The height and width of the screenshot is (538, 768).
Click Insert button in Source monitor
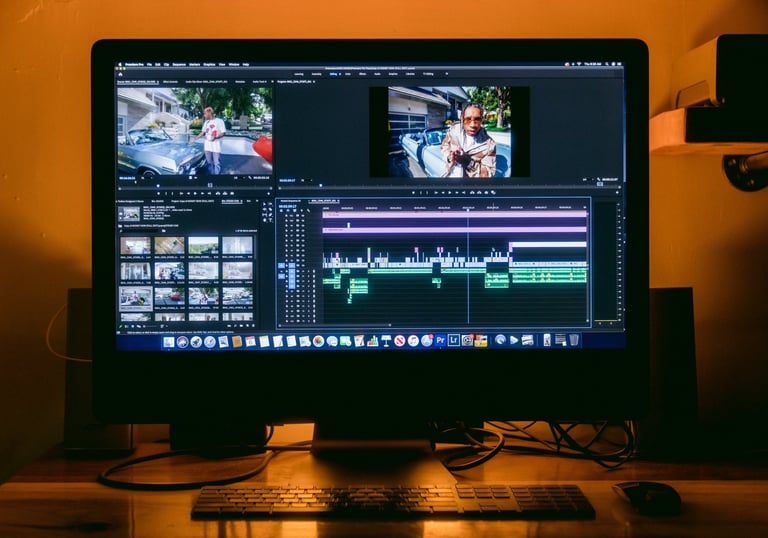tap(217, 193)
